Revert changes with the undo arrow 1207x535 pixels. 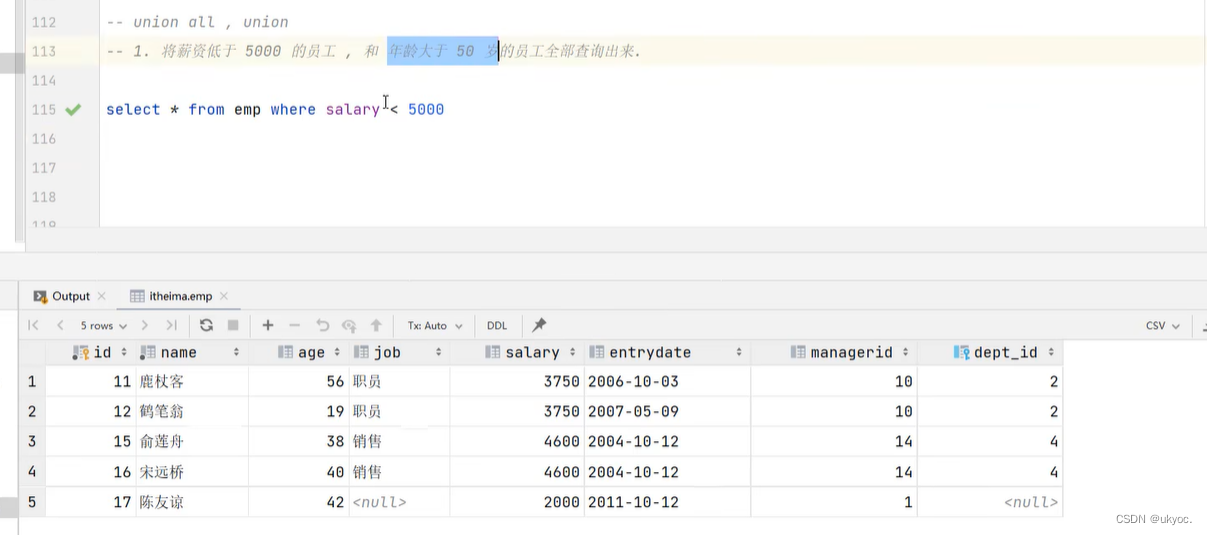[322, 325]
